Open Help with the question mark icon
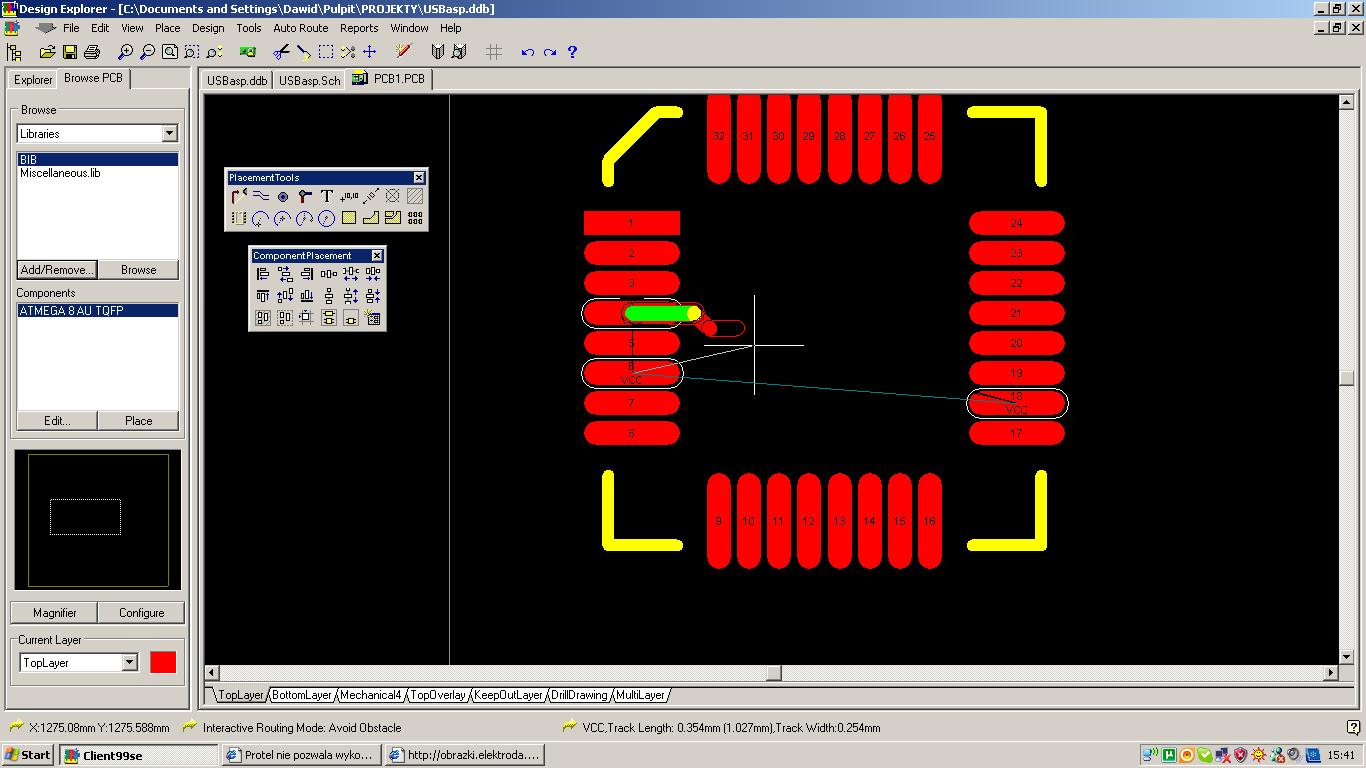The height and width of the screenshot is (768, 1366). tap(572, 52)
